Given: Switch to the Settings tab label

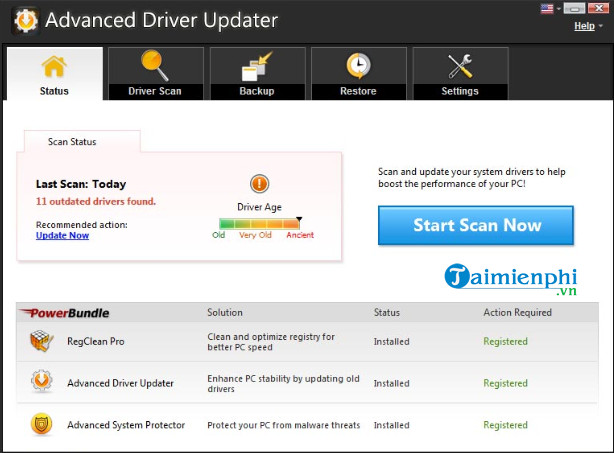Looking at the screenshot, I should (x=460, y=91).
